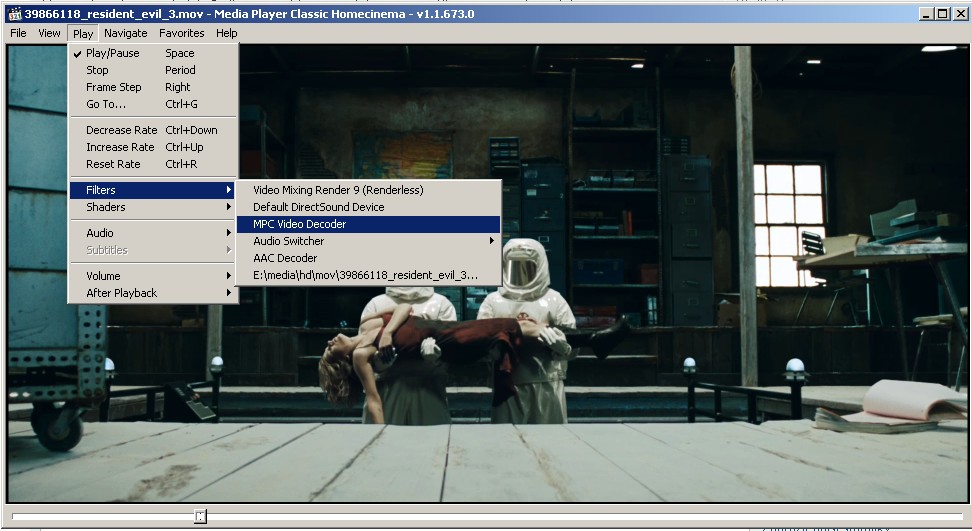Minimize the Media Player Classic window

[926, 14]
